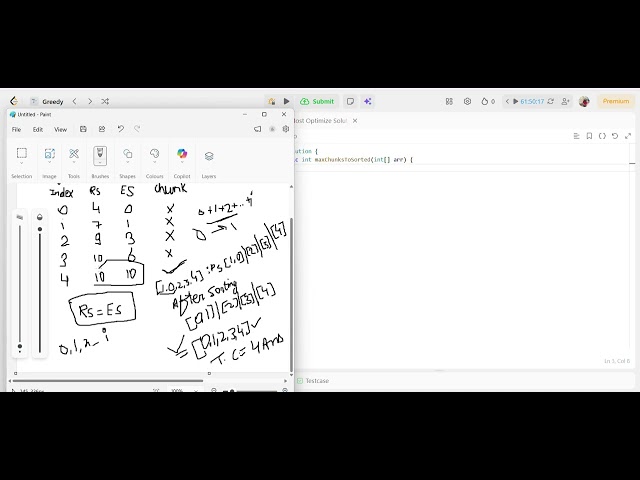Open LeetCode settings gear
The height and width of the screenshot is (480, 640).
(x=467, y=101)
